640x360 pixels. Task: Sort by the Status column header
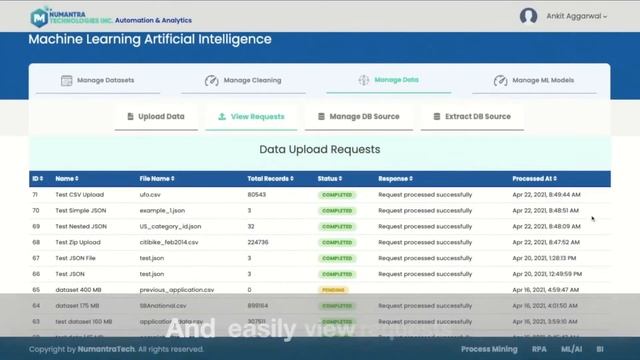[330, 179]
